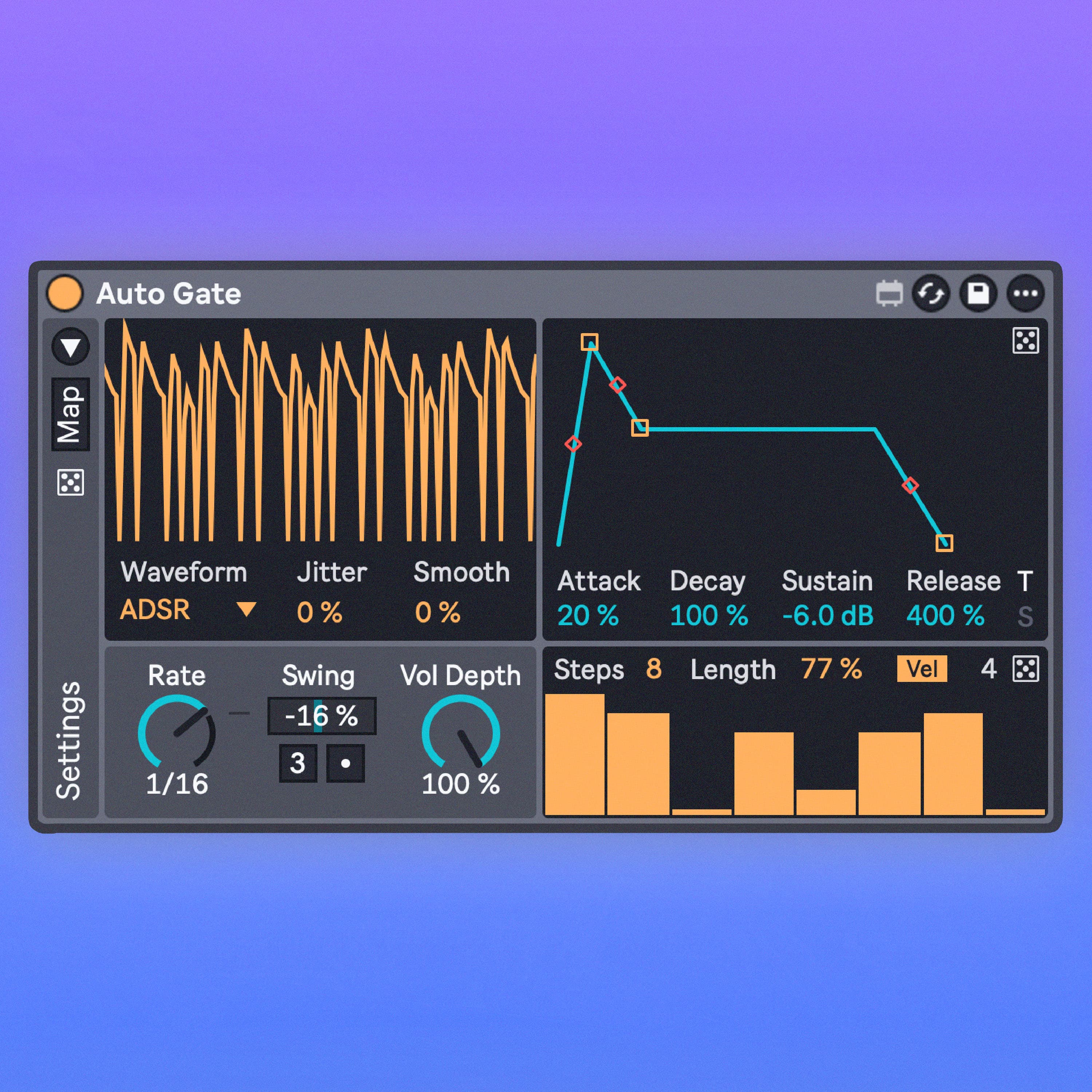Enable the triplet 3 rate button
The height and width of the screenshot is (1092, 1092).
pyautogui.click(x=298, y=764)
